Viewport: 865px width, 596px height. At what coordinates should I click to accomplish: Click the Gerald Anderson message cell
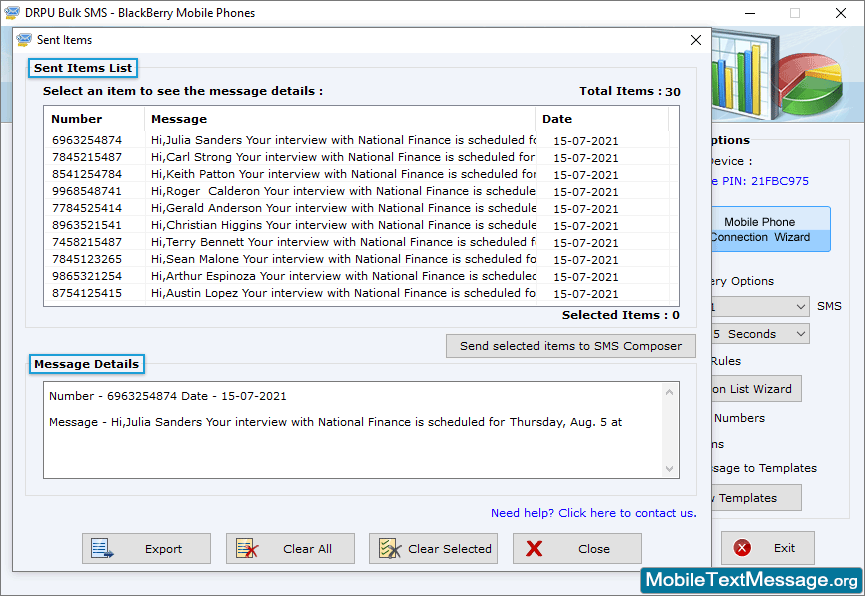343,208
